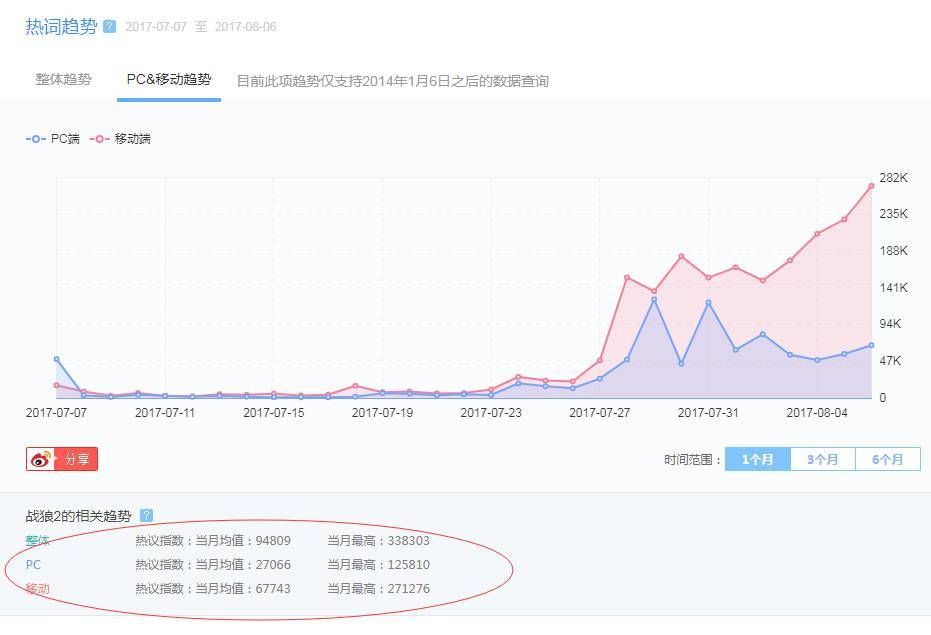Toggle the PC端 legend series
This screenshot has width=931, height=635.
click(53, 139)
